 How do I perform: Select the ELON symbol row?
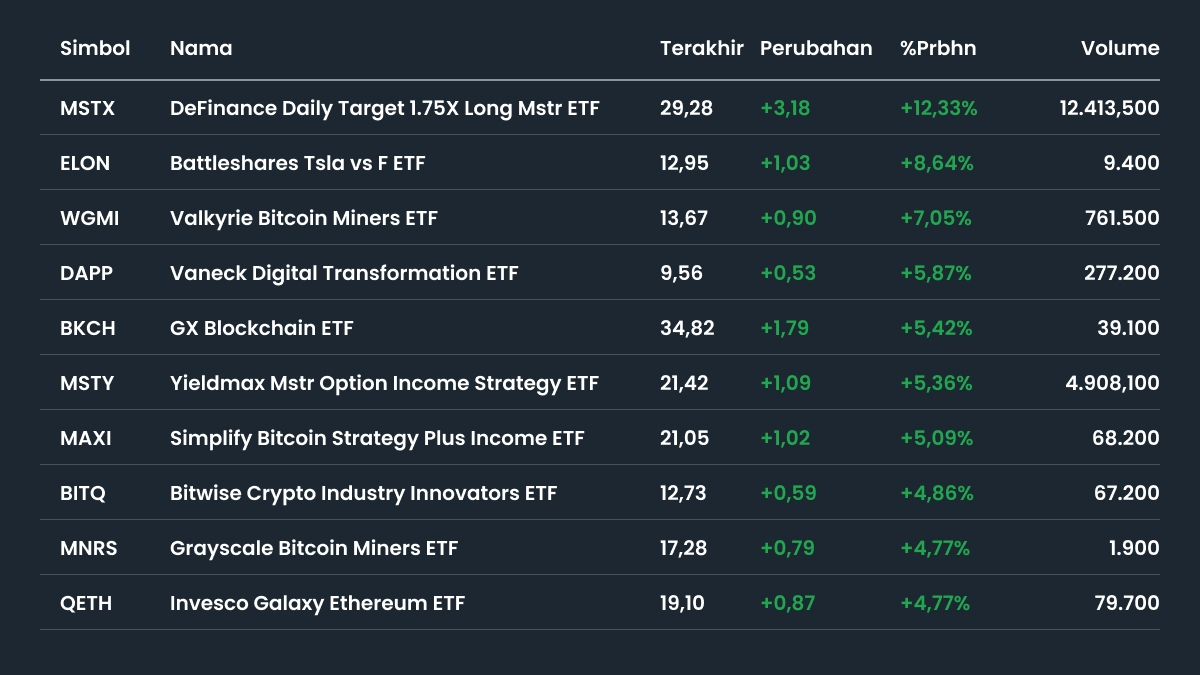tap(85, 163)
